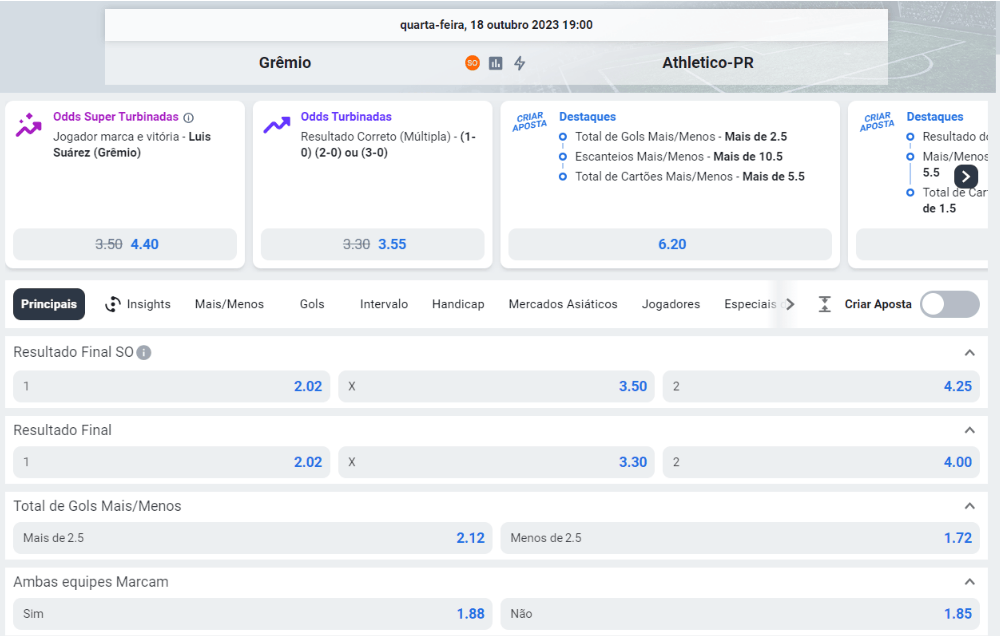The height and width of the screenshot is (636, 1000).
Task: Click the Escanteios Mais/Menos highlight line
Action: [679, 156]
